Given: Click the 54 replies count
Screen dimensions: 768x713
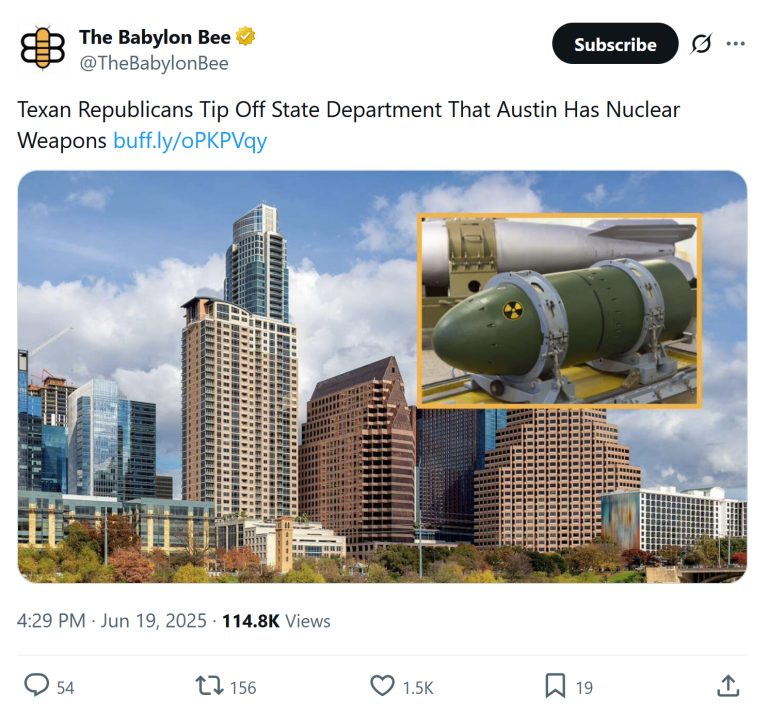Looking at the screenshot, I should click(x=65, y=688).
